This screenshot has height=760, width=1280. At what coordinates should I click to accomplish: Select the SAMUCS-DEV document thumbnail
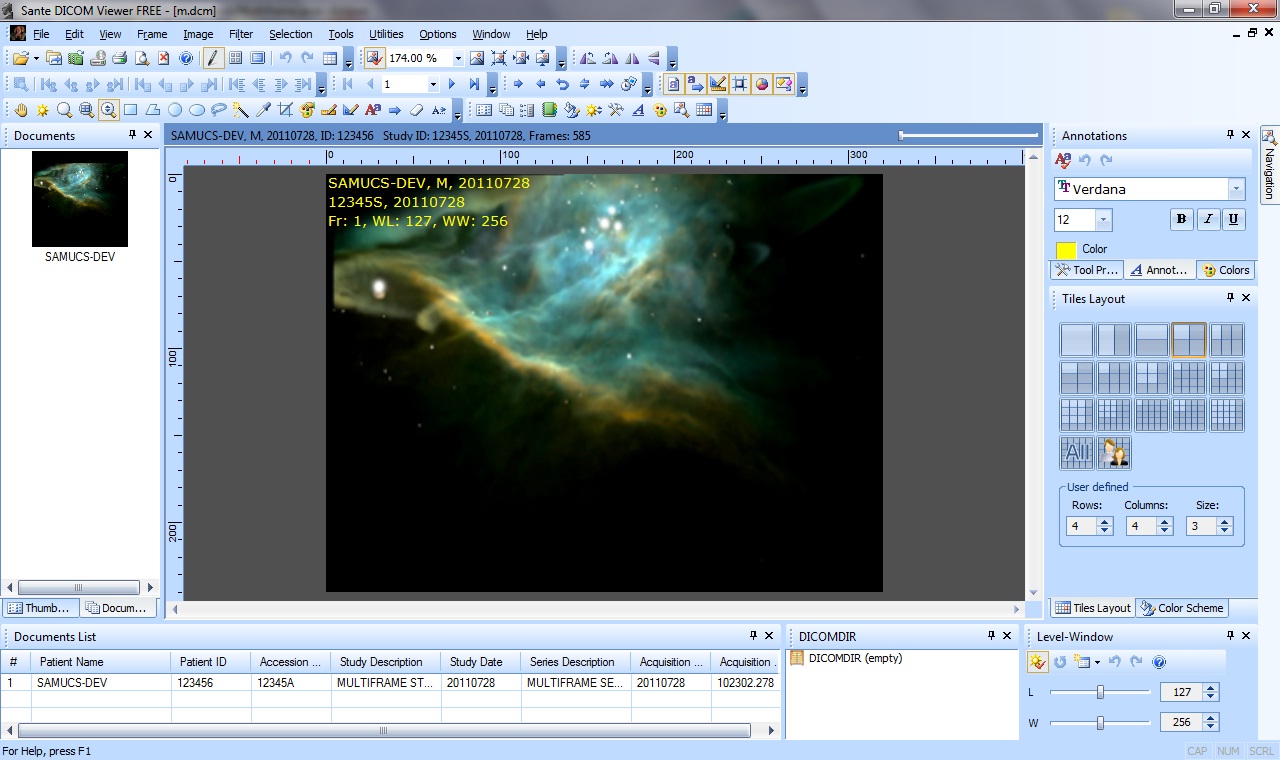[80, 199]
